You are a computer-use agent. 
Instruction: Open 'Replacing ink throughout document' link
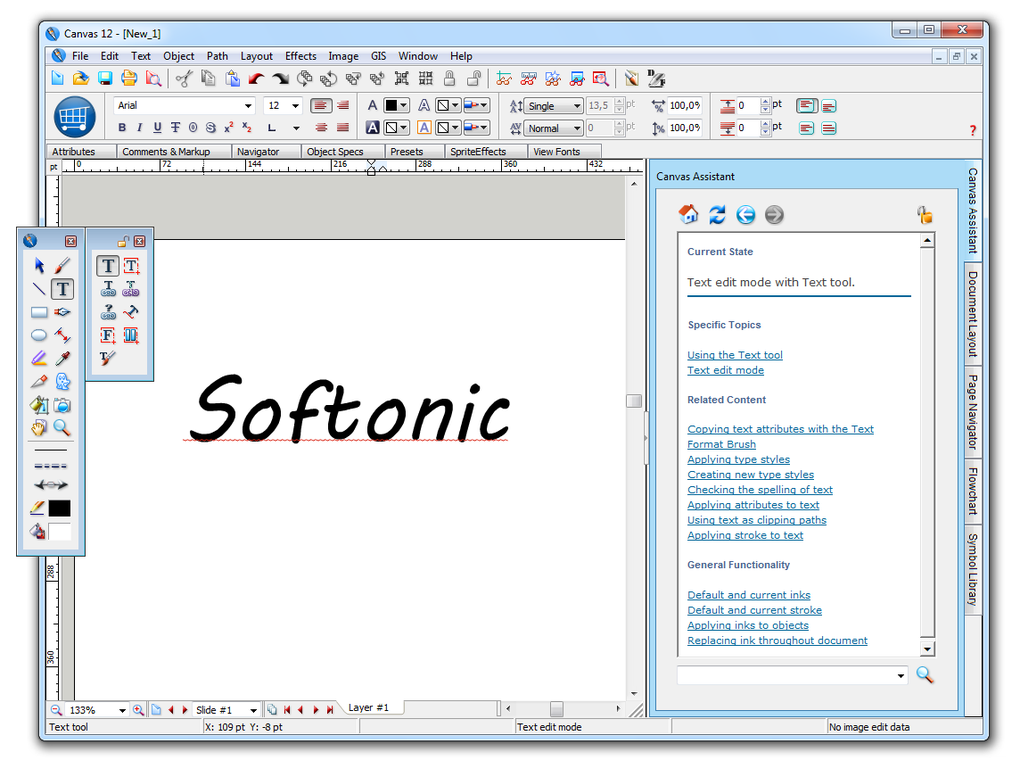pos(777,640)
